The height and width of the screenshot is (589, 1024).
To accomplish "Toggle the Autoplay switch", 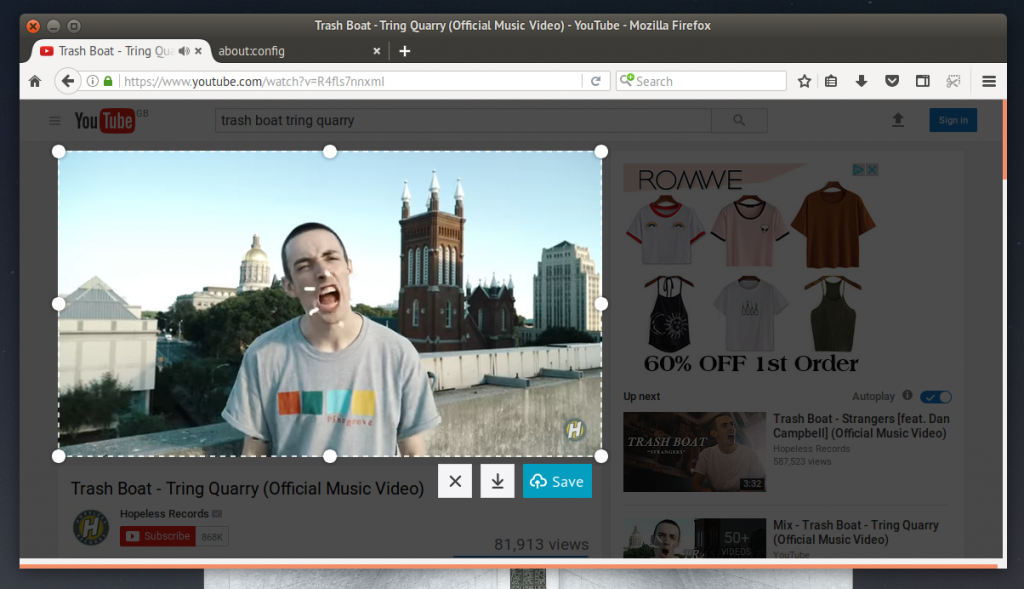I will [x=936, y=396].
